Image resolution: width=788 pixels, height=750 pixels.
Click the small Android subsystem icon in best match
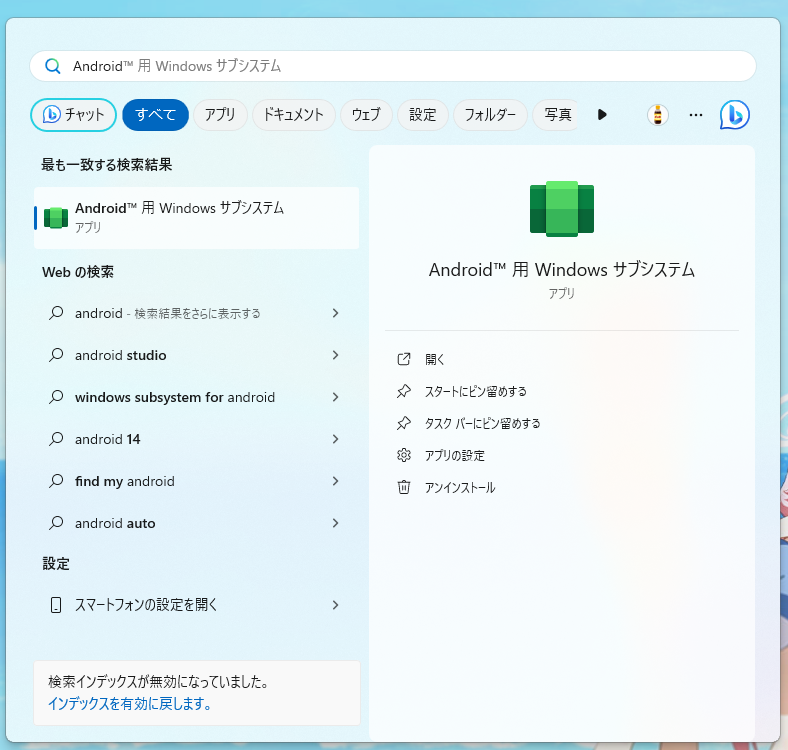tap(56, 218)
